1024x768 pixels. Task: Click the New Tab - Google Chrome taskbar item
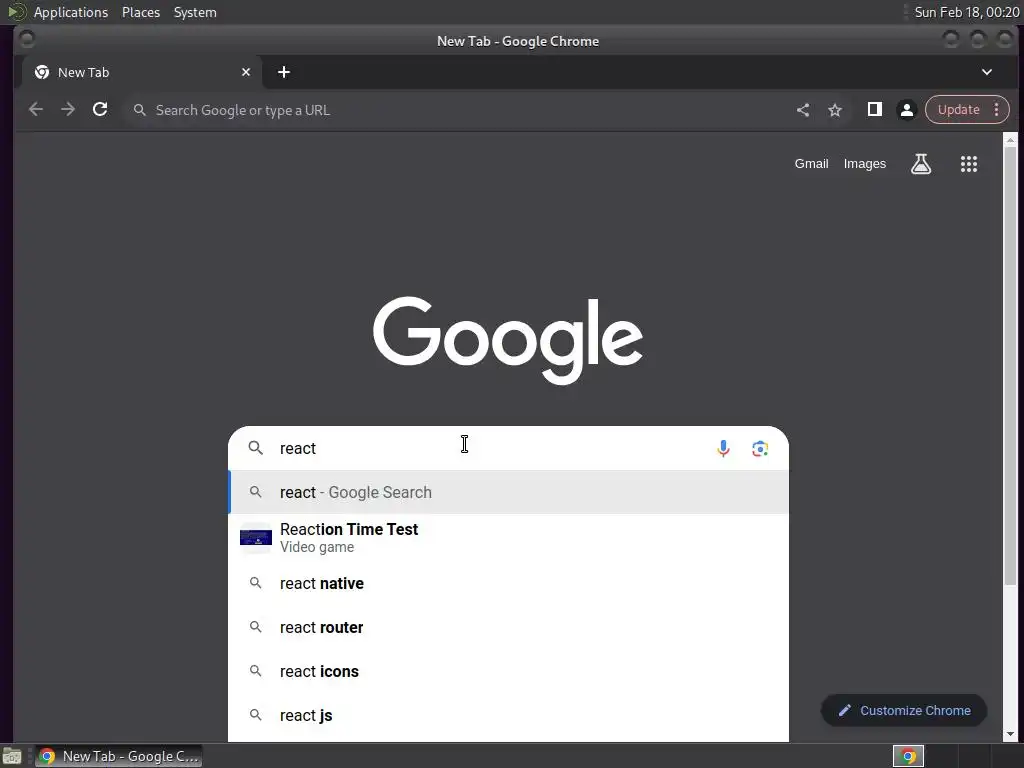tap(119, 756)
